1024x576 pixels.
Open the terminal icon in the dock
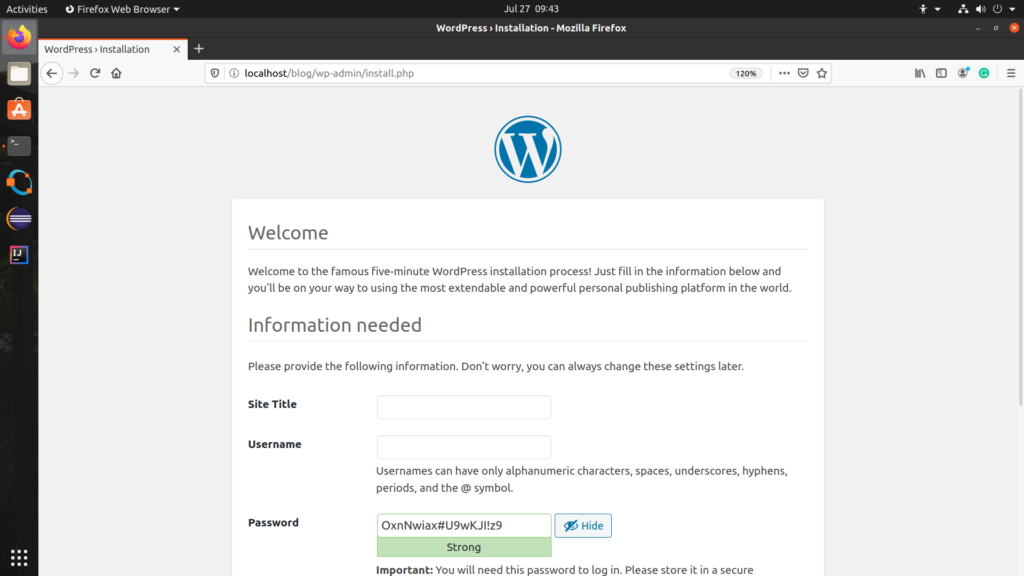tap(19, 145)
